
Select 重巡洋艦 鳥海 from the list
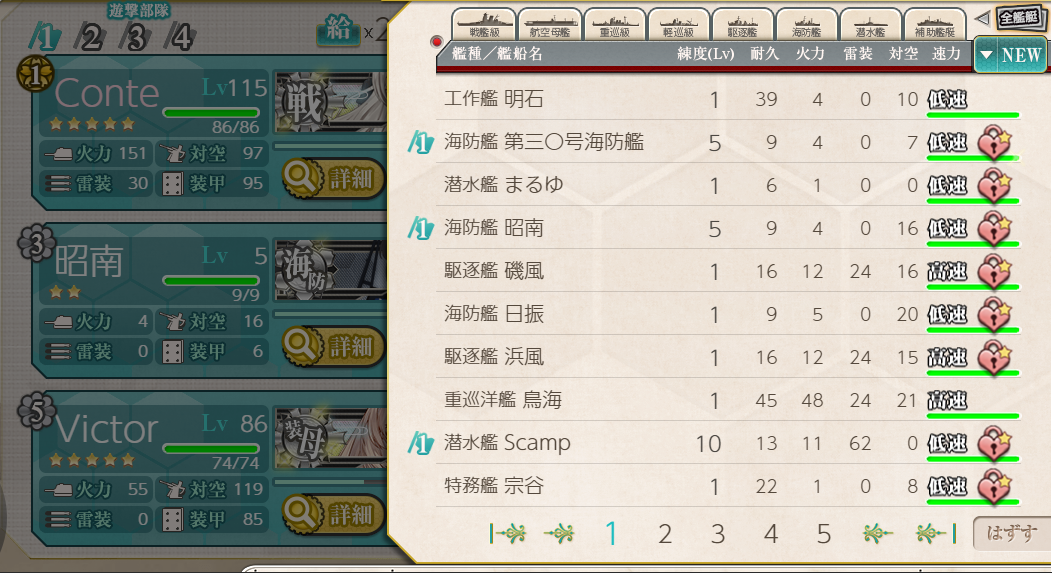pyautogui.click(x=728, y=400)
